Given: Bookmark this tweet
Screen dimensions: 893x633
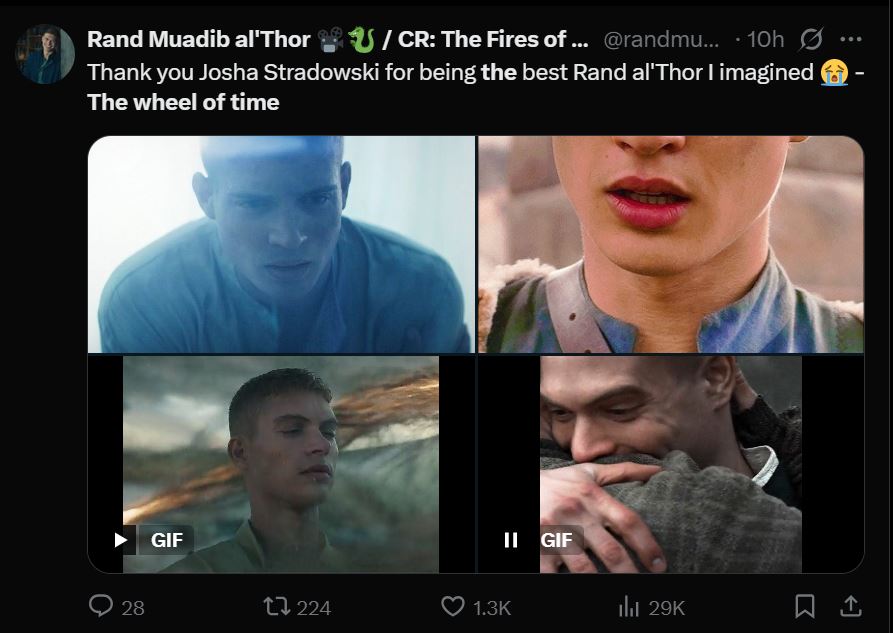Looking at the screenshot, I should (804, 606).
